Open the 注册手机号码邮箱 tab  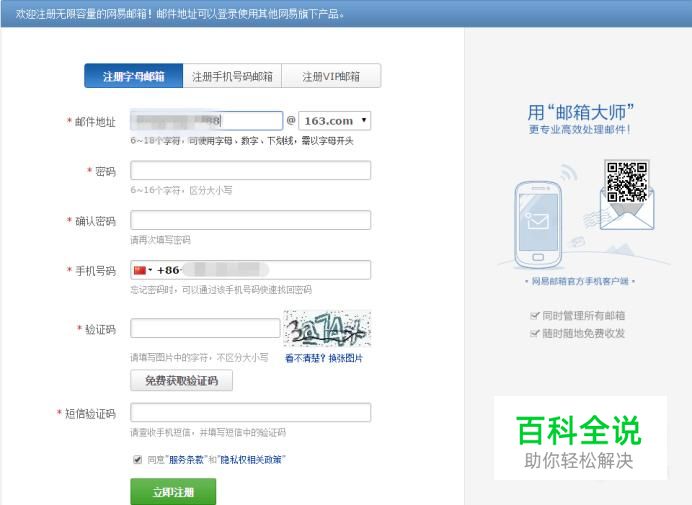point(232,76)
